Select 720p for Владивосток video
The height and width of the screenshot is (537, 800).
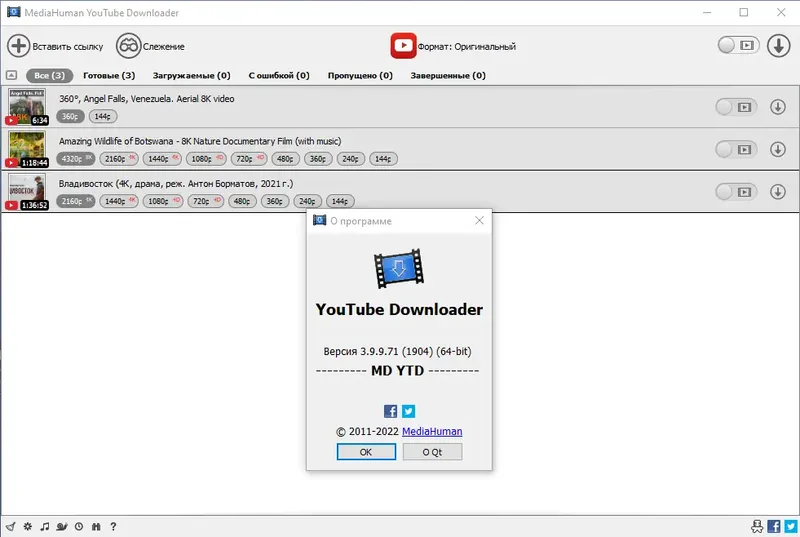(x=206, y=201)
